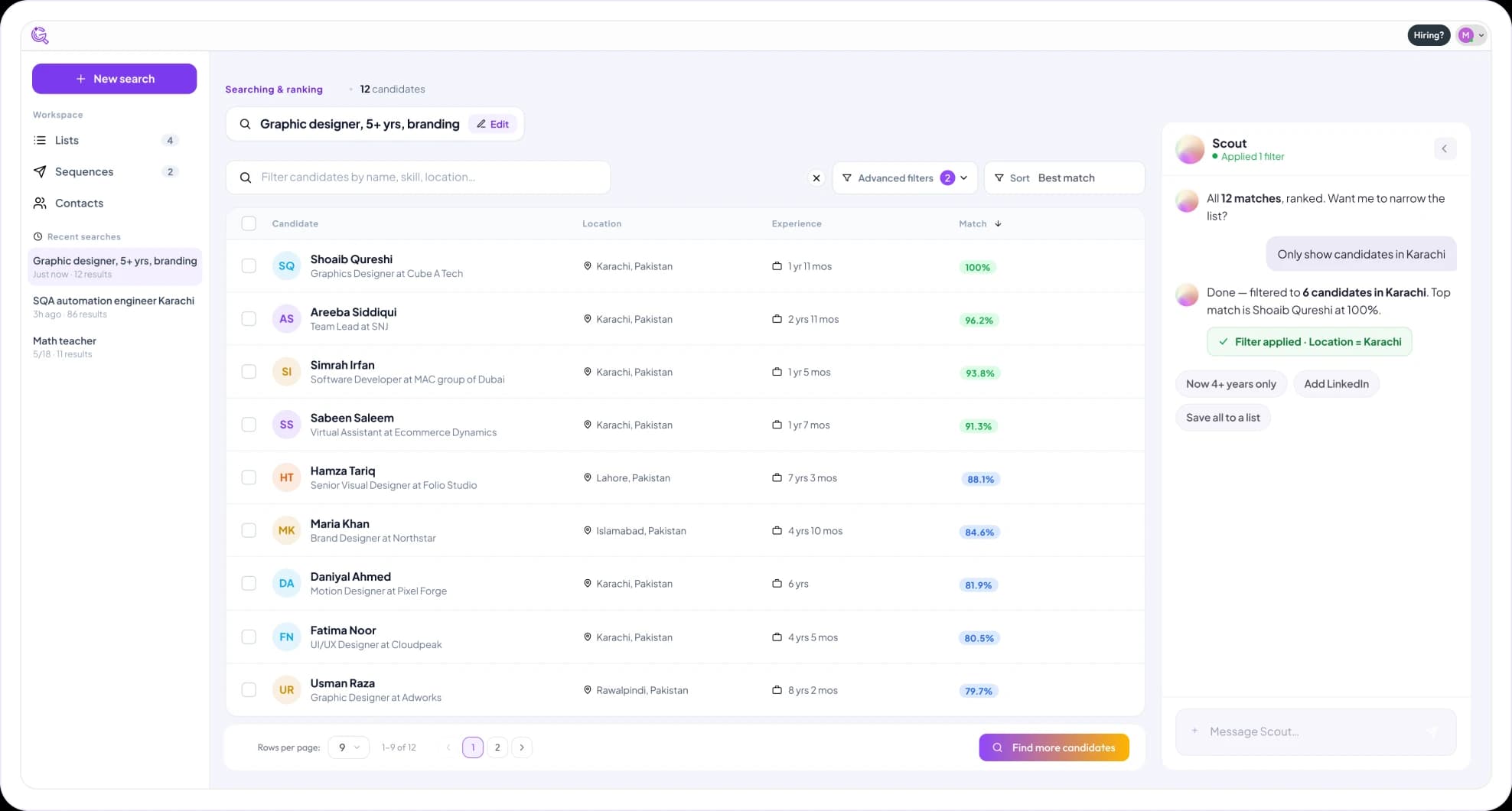Toggle the select-all candidates checkbox
This screenshot has width=1512, height=811.
click(x=249, y=223)
